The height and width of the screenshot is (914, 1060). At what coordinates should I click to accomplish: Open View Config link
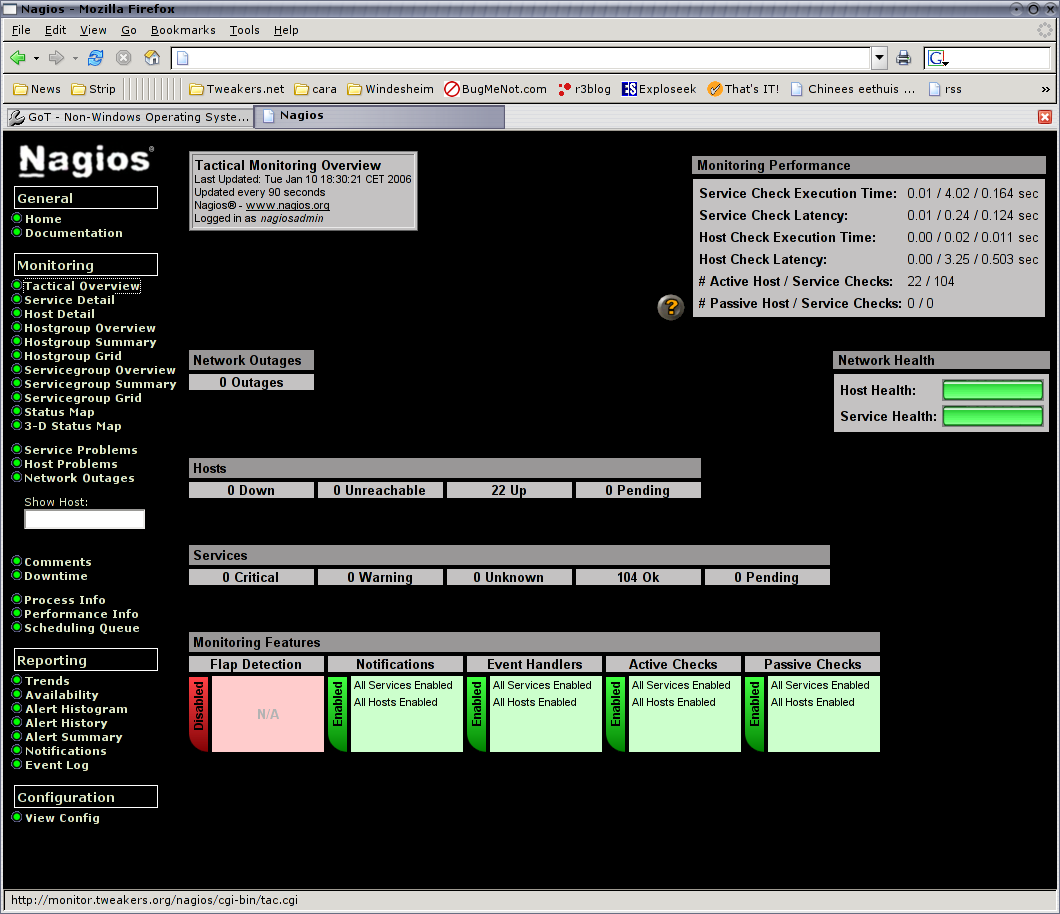[62, 818]
